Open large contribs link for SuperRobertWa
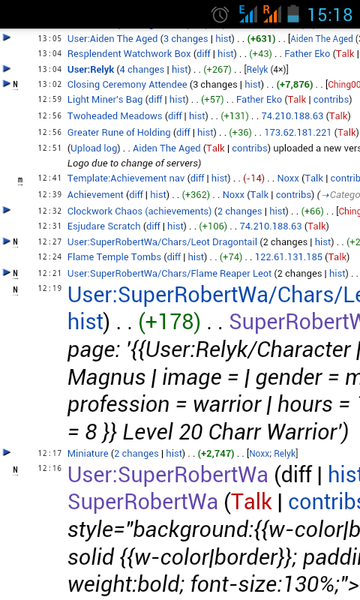The image size is (360, 600). click(x=324, y=502)
